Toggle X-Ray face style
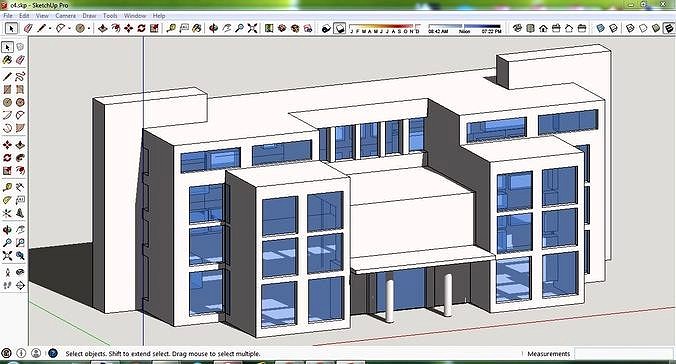This screenshot has width=676, height=364. 601,28
